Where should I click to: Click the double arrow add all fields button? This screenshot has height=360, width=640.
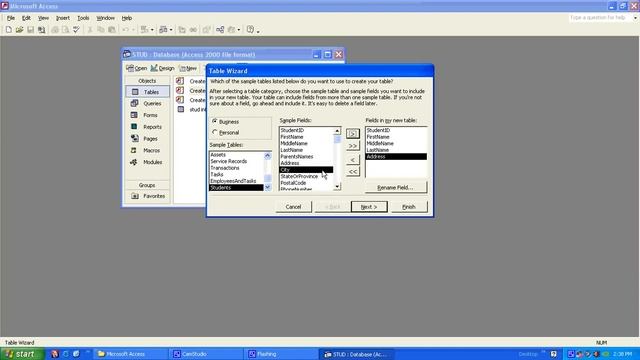[353, 146]
